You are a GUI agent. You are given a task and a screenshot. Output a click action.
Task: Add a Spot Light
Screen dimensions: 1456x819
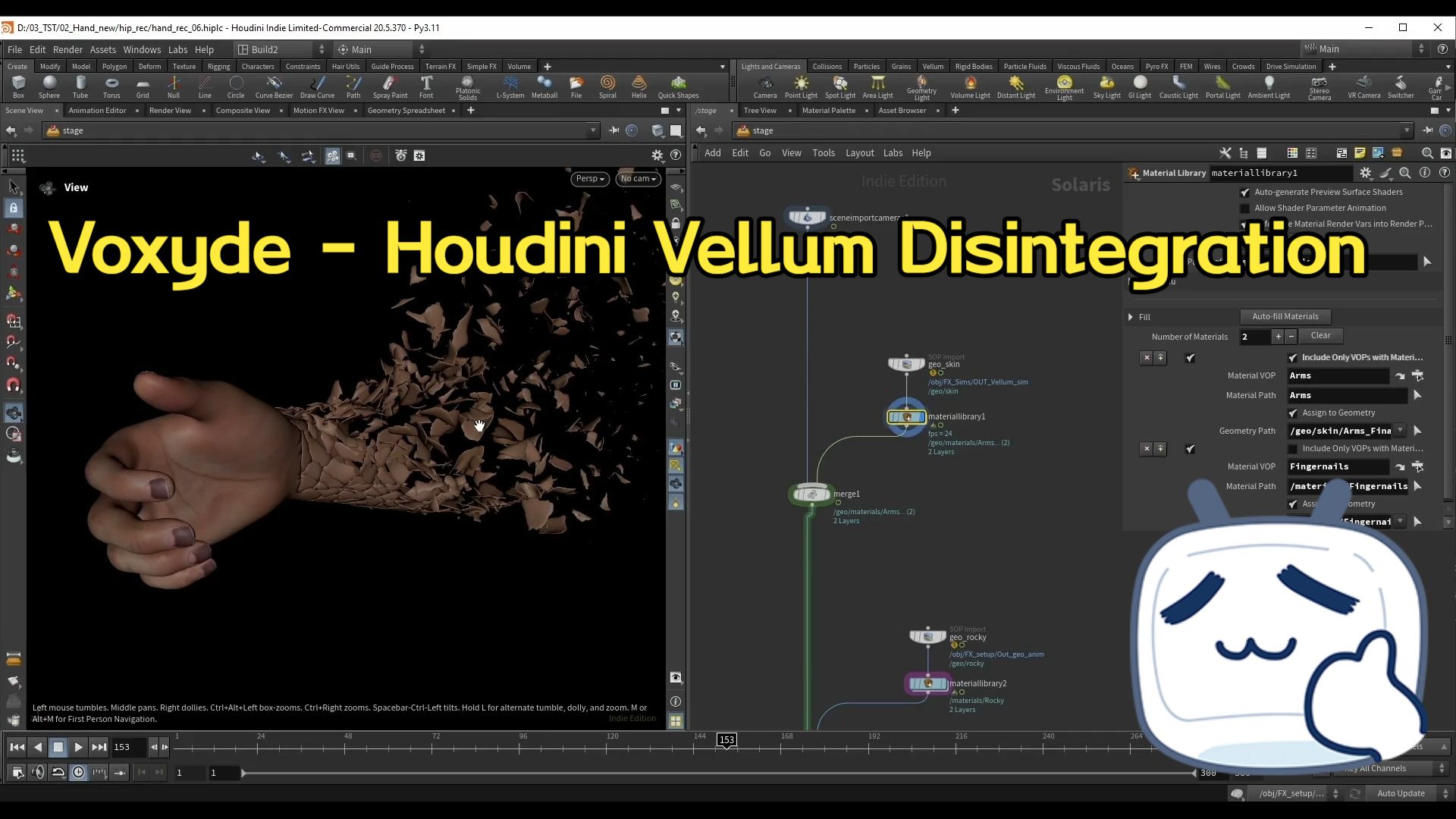pos(840,86)
